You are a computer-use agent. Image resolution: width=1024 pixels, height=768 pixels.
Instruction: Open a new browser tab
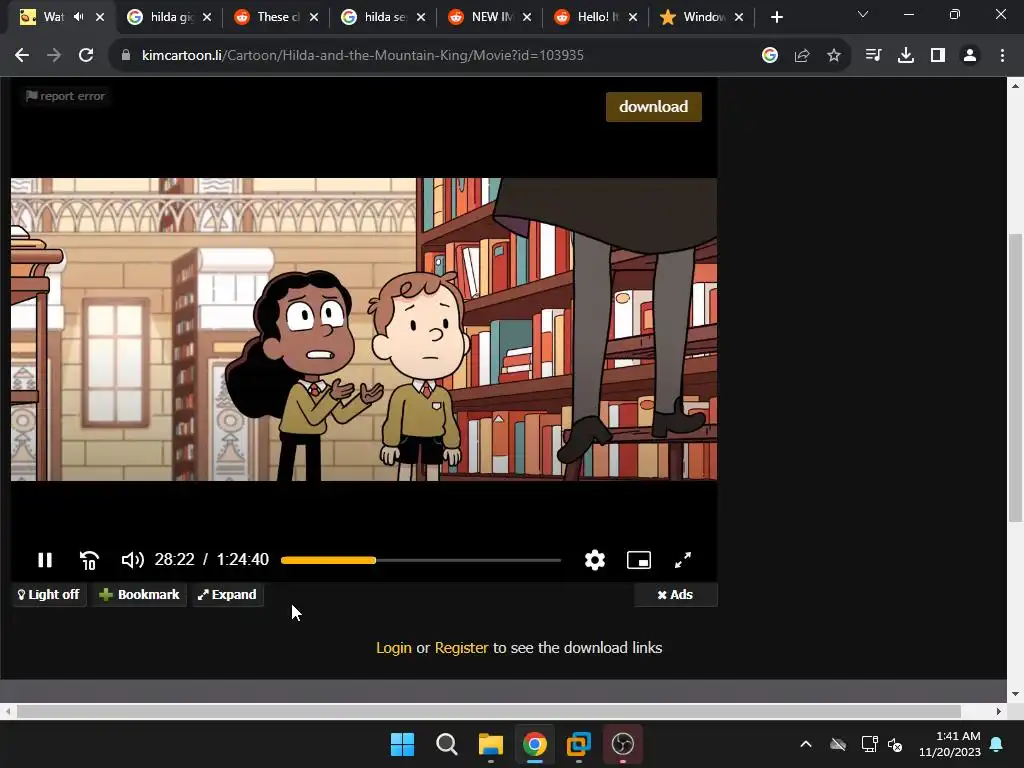pos(776,17)
